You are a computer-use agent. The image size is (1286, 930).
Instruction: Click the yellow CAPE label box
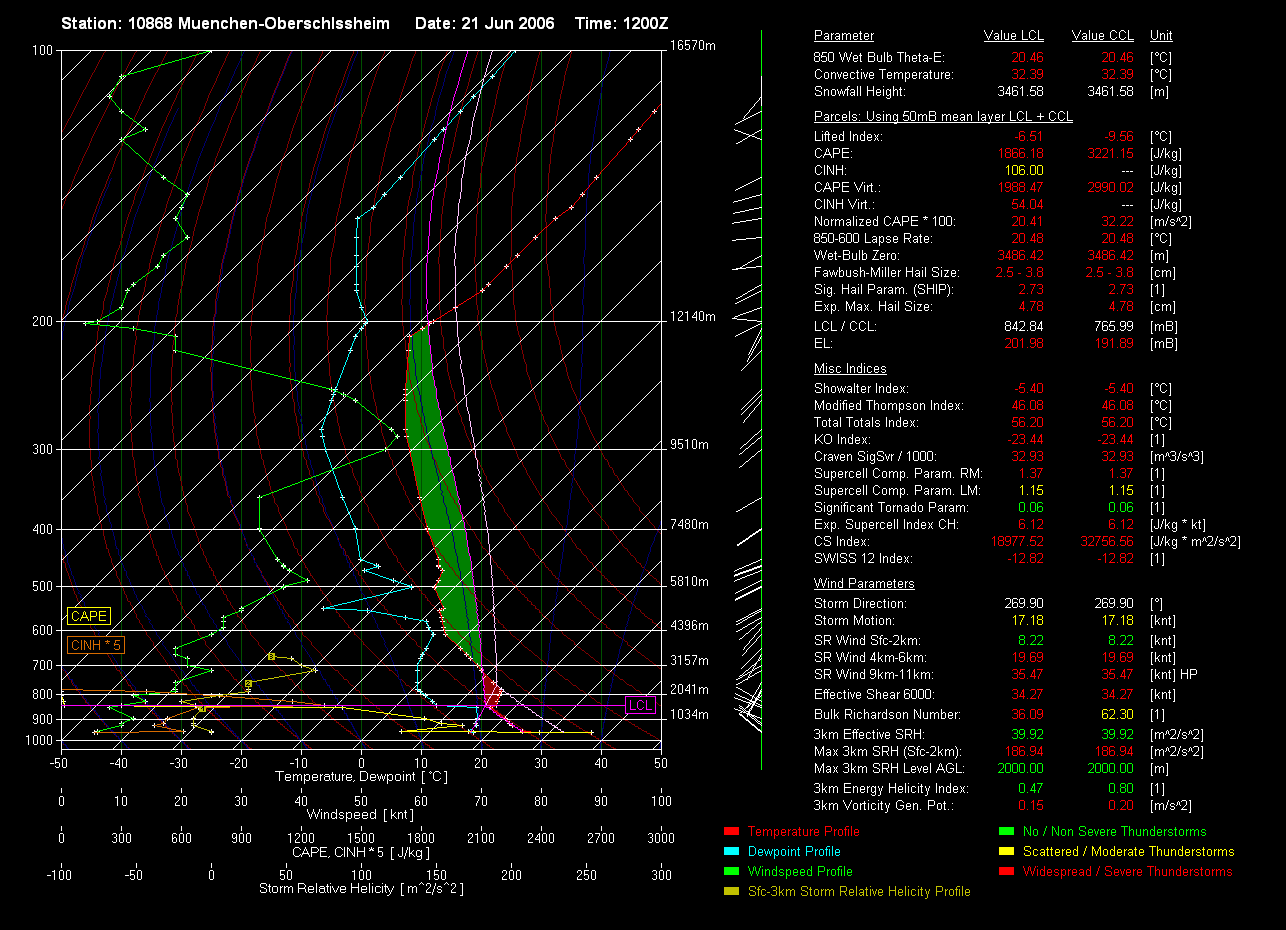click(89, 617)
